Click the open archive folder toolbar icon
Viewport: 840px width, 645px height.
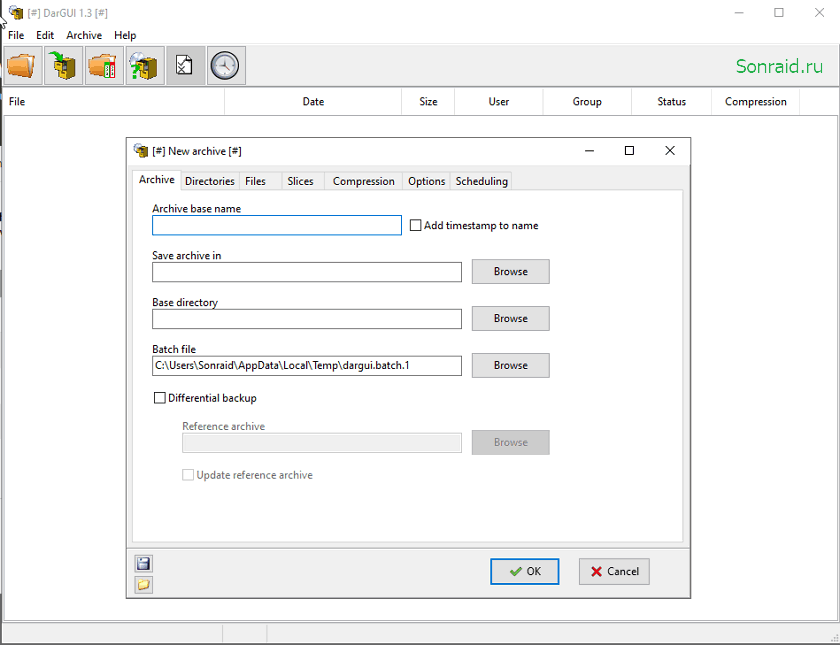pyautogui.click(x=23, y=66)
